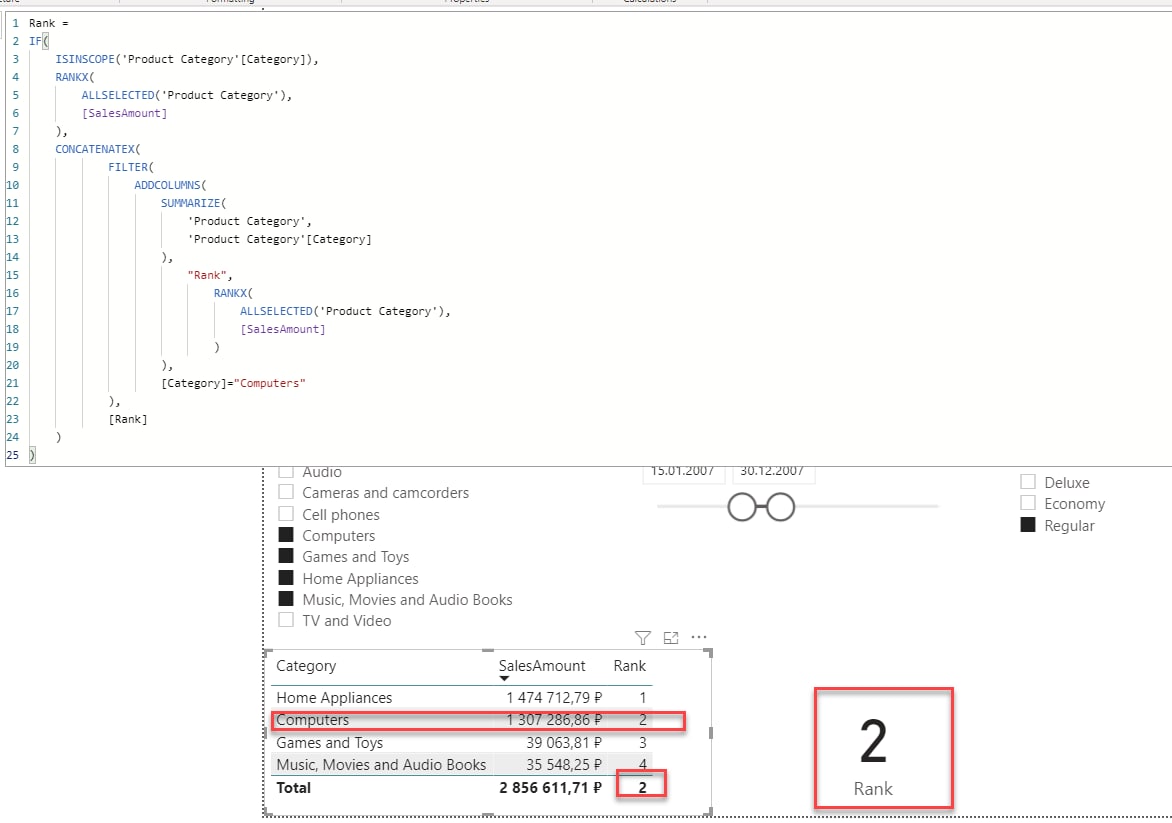Click the [Rank] line in formula

128,419
